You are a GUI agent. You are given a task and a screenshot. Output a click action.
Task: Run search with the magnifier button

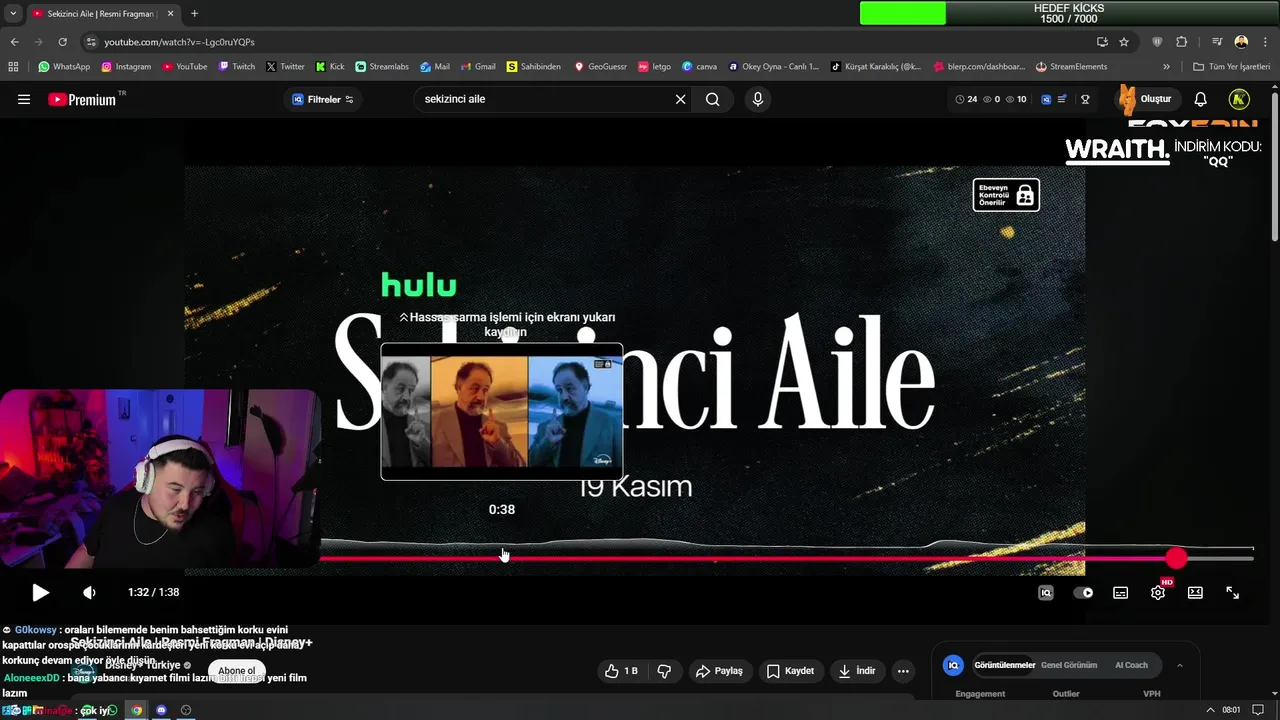click(x=712, y=99)
